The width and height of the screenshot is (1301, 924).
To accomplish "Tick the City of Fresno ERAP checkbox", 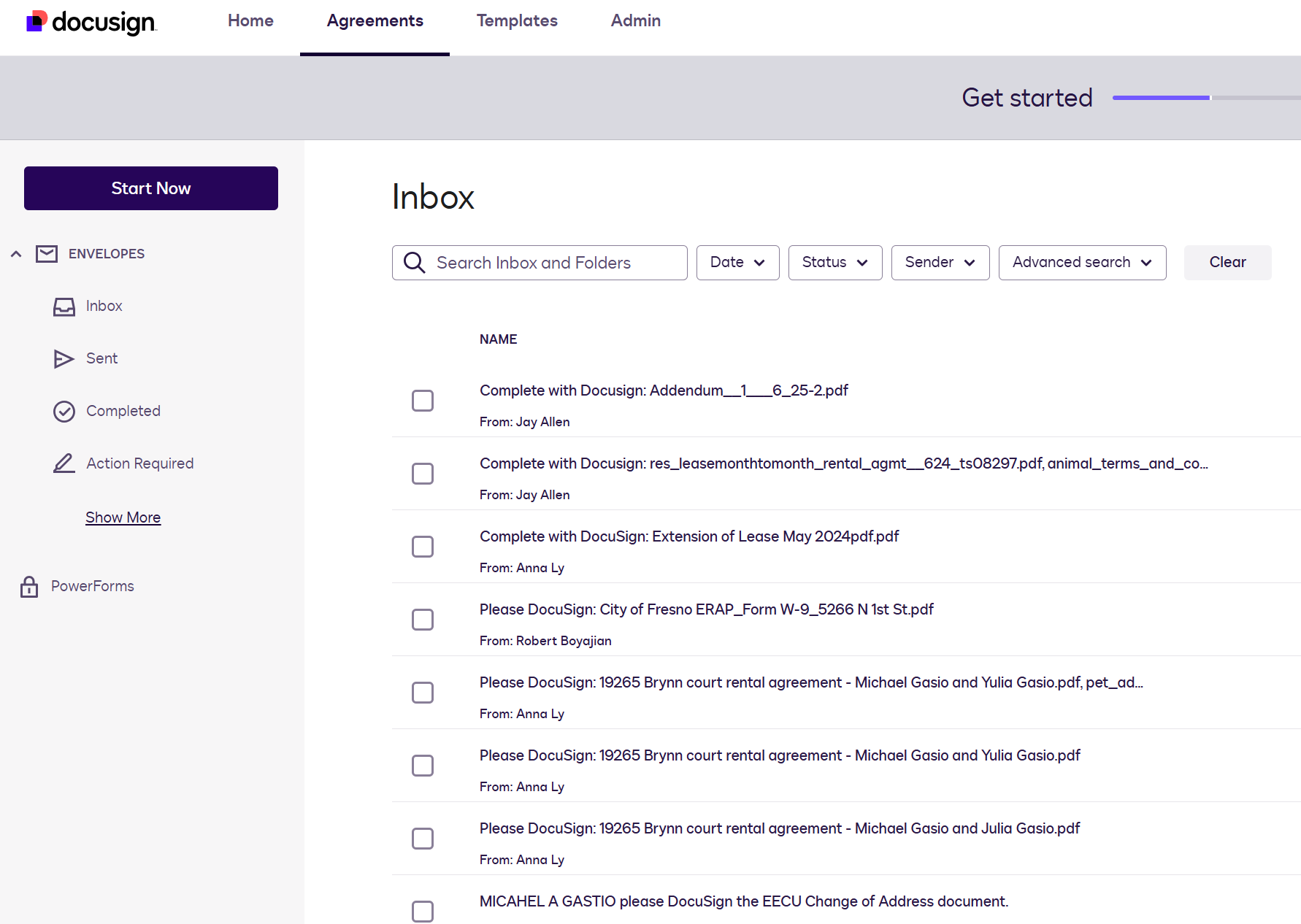I will tap(423, 620).
